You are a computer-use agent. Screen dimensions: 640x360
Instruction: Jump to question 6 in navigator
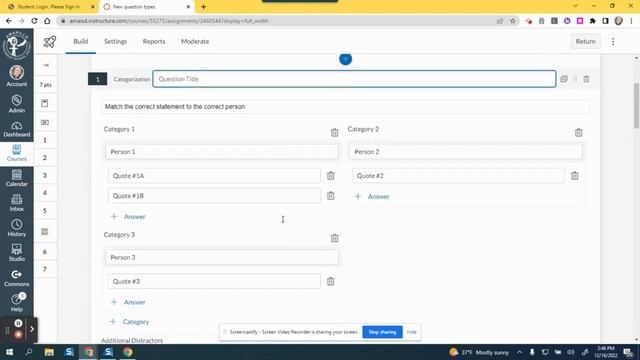point(45,252)
